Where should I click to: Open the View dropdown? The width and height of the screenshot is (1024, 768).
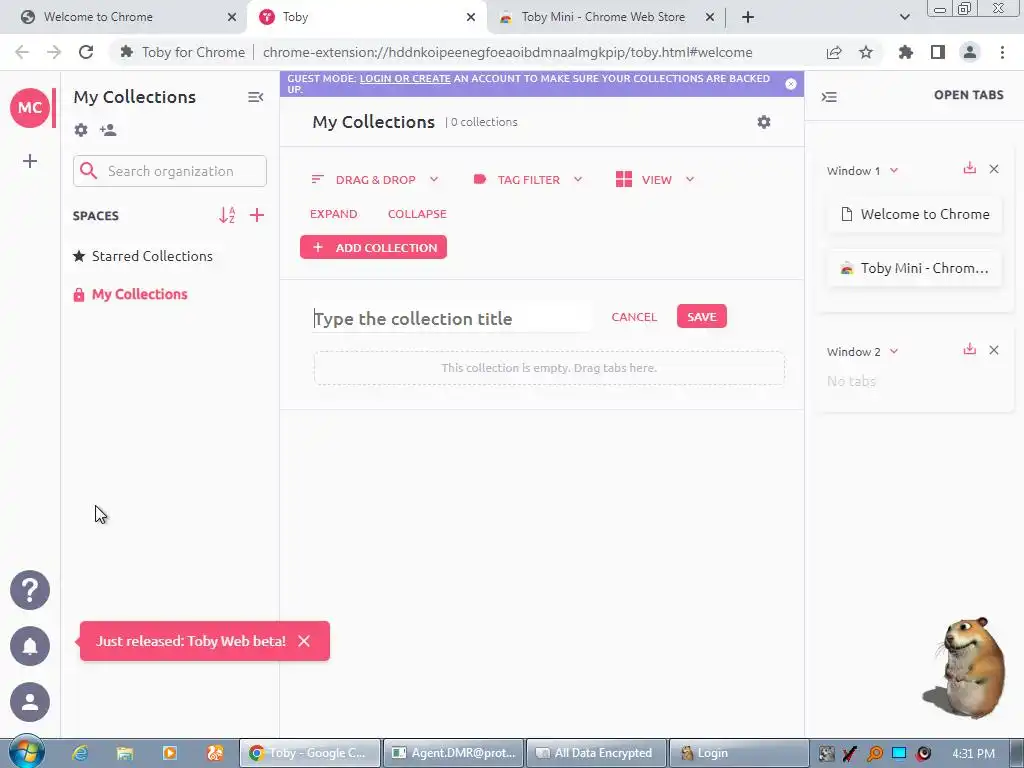pyautogui.click(x=654, y=180)
